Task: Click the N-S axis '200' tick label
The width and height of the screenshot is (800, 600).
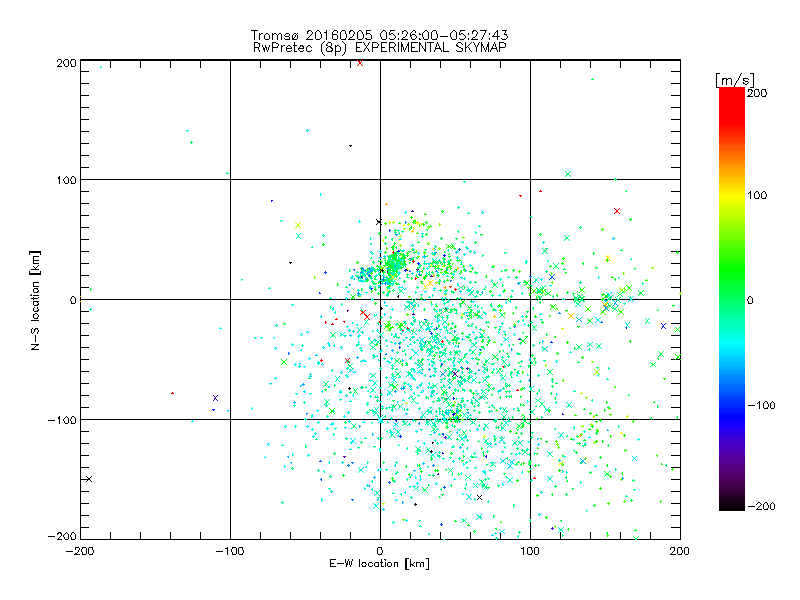Action: (x=66, y=63)
